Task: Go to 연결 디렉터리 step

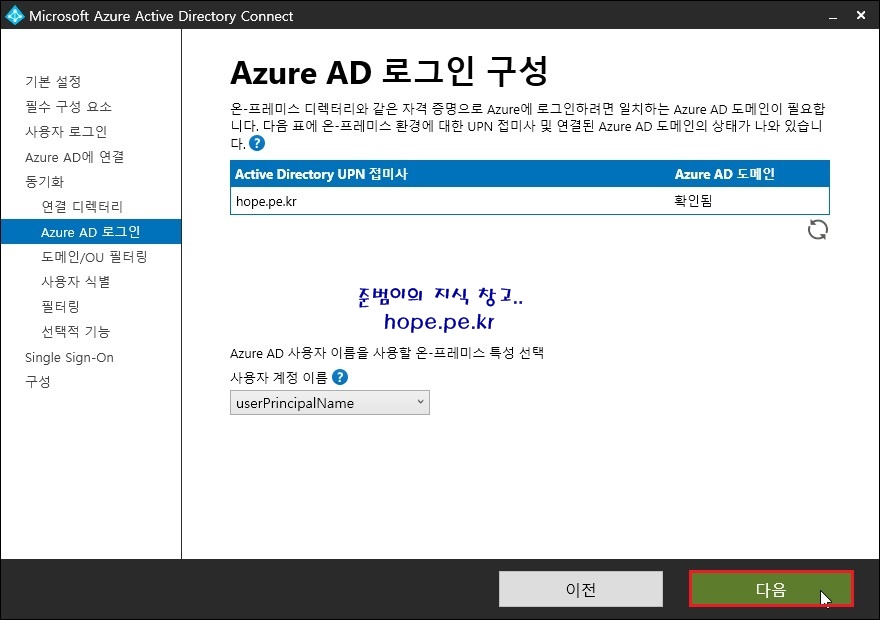Action: click(82, 207)
